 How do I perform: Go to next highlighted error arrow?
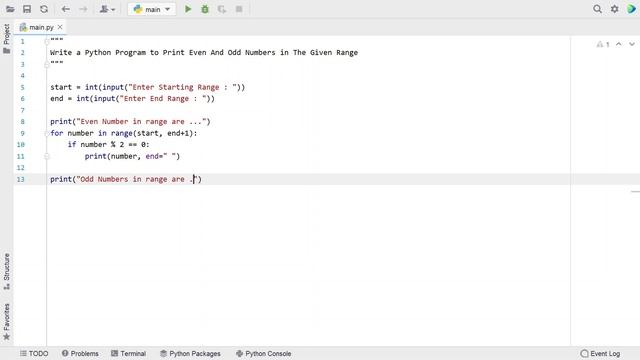pos(632,44)
